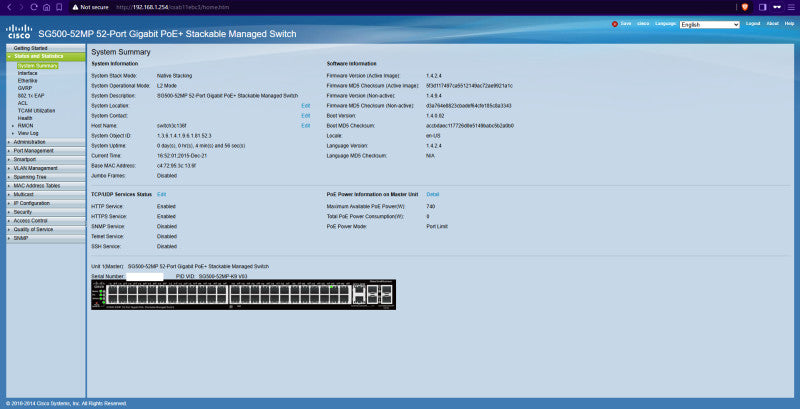This screenshot has height=409, width=800.
Task: Click the red Save configuration icon
Action: [615, 24]
